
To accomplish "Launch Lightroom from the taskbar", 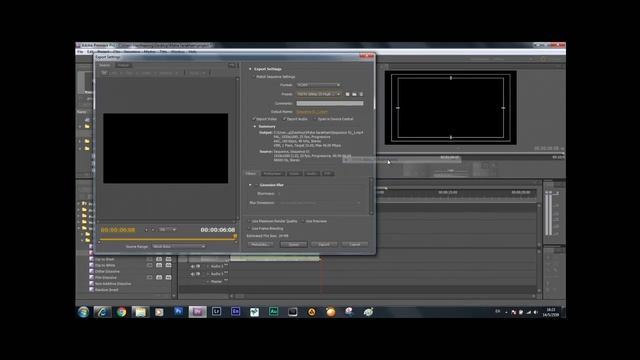I will coord(216,312).
